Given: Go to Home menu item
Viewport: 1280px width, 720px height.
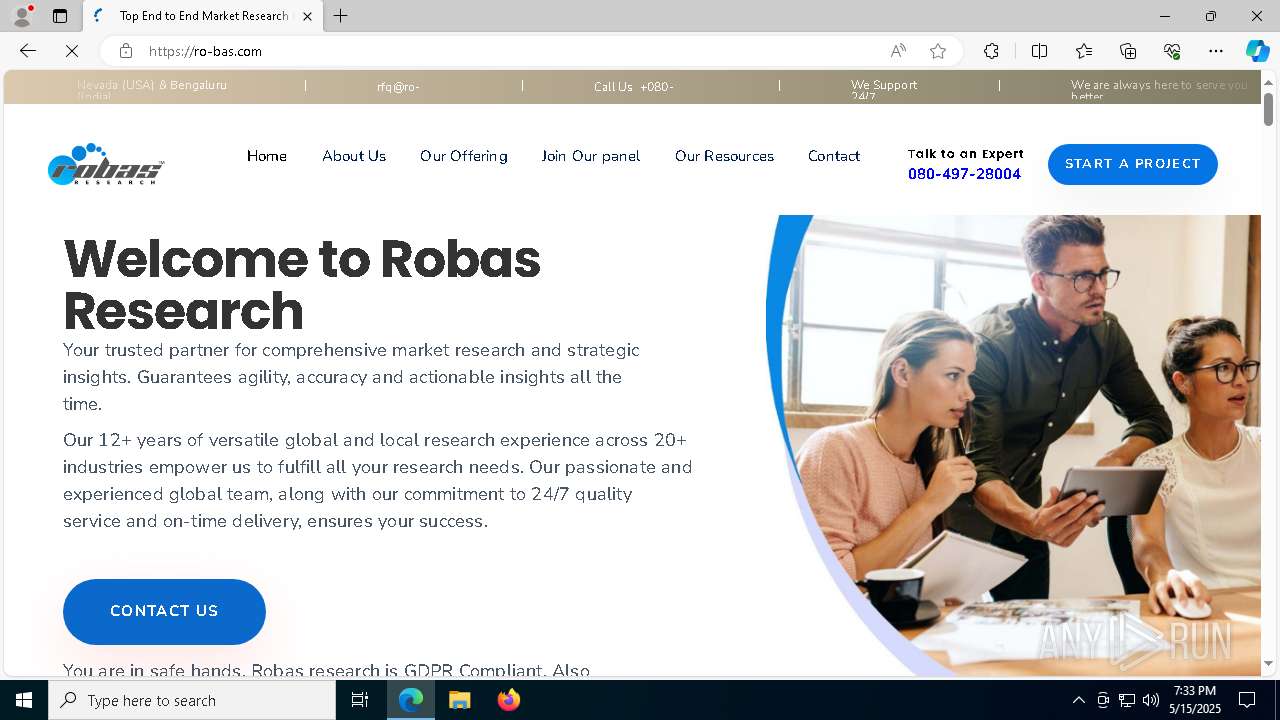Looking at the screenshot, I should click(267, 156).
